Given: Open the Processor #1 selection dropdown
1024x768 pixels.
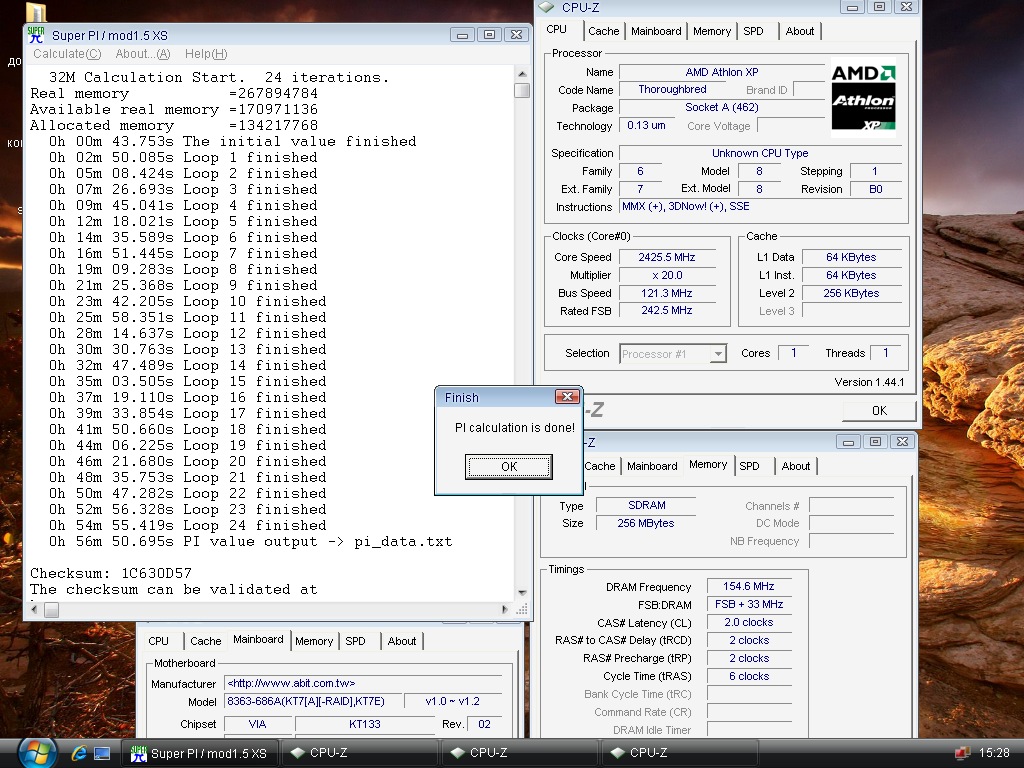Looking at the screenshot, I should pyautogui.click(x=718, y=354).
